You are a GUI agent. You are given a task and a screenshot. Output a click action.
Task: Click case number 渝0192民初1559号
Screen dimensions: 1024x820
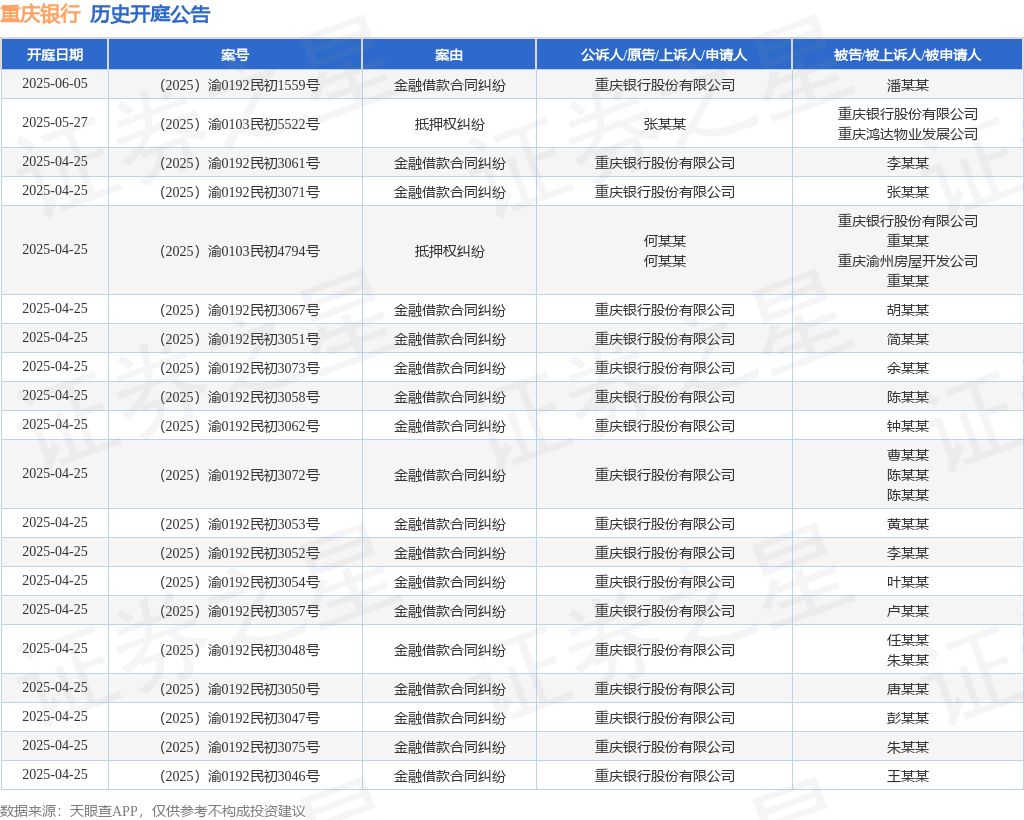tap(264, 86)
